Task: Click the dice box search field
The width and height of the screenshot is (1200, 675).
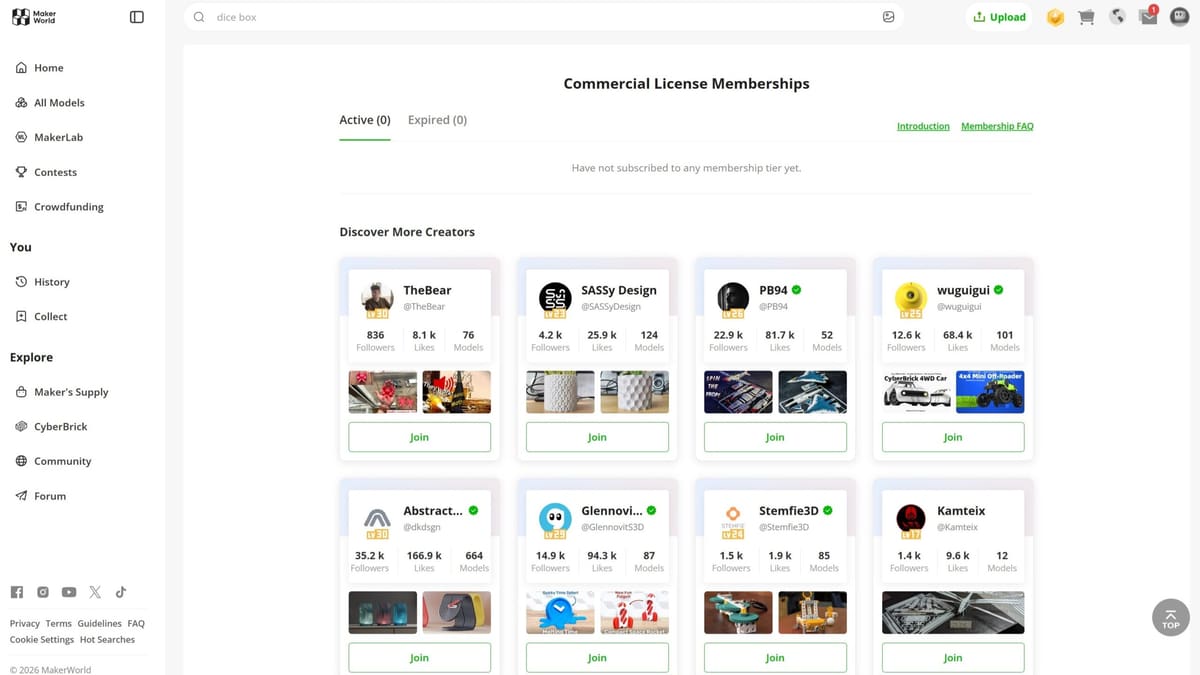Action: pyautogui.click(x=544, y=17)
